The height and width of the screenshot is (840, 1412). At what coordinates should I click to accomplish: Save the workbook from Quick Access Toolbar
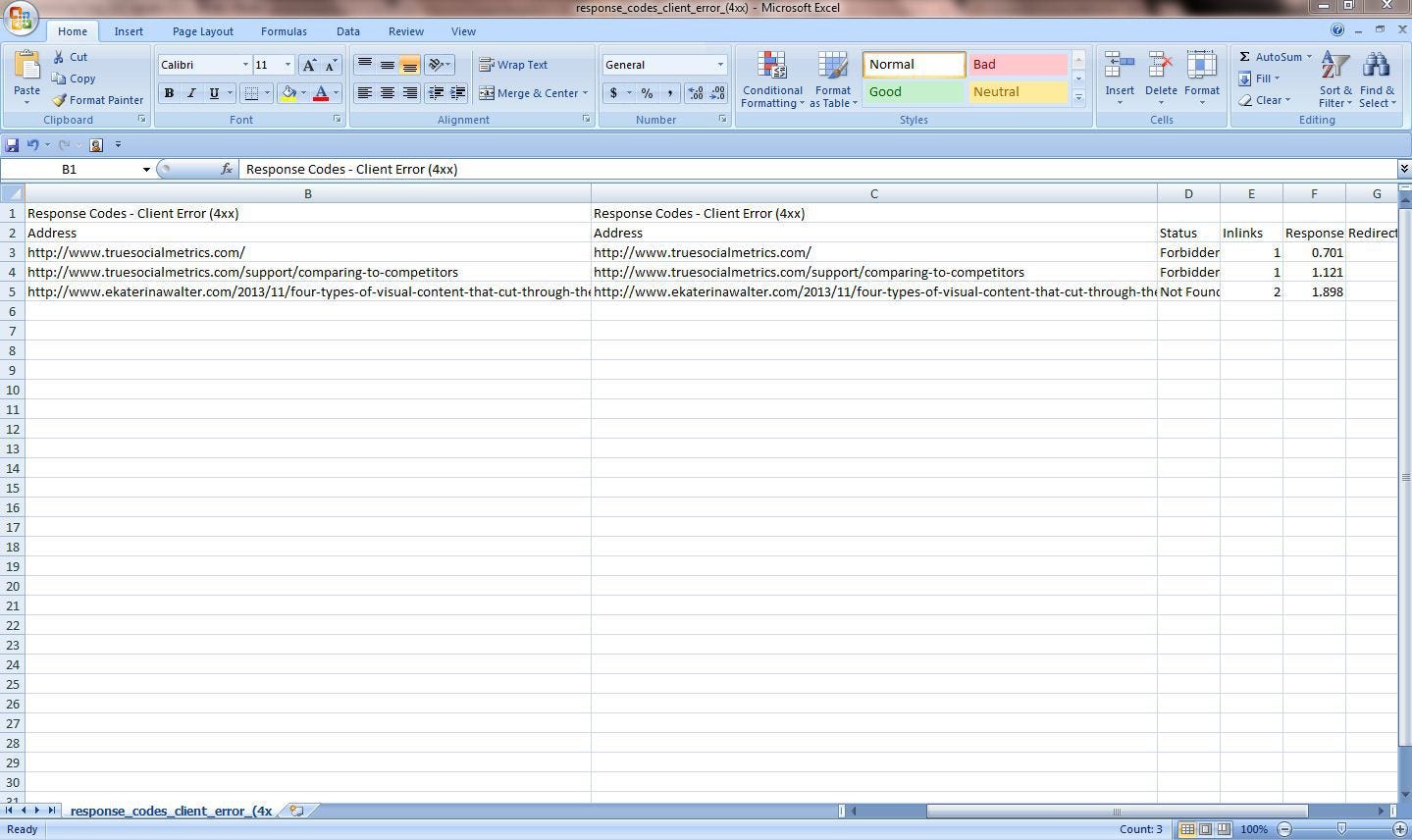tap(12, 145)
